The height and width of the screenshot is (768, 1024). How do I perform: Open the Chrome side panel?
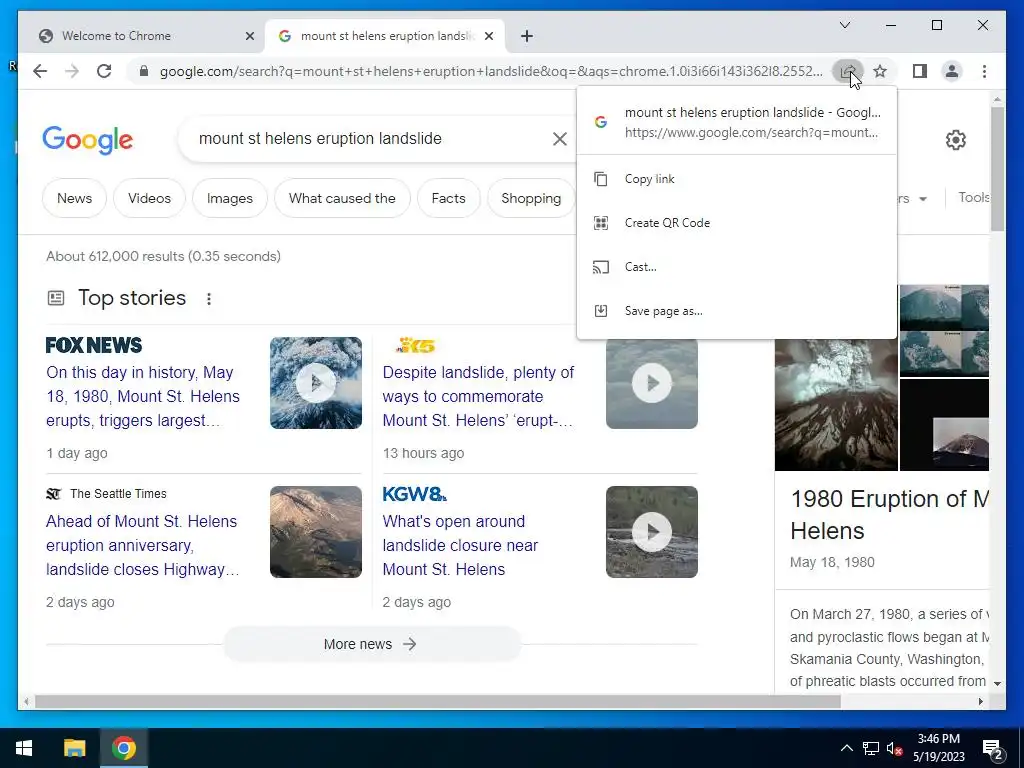(x=920, y=71)
